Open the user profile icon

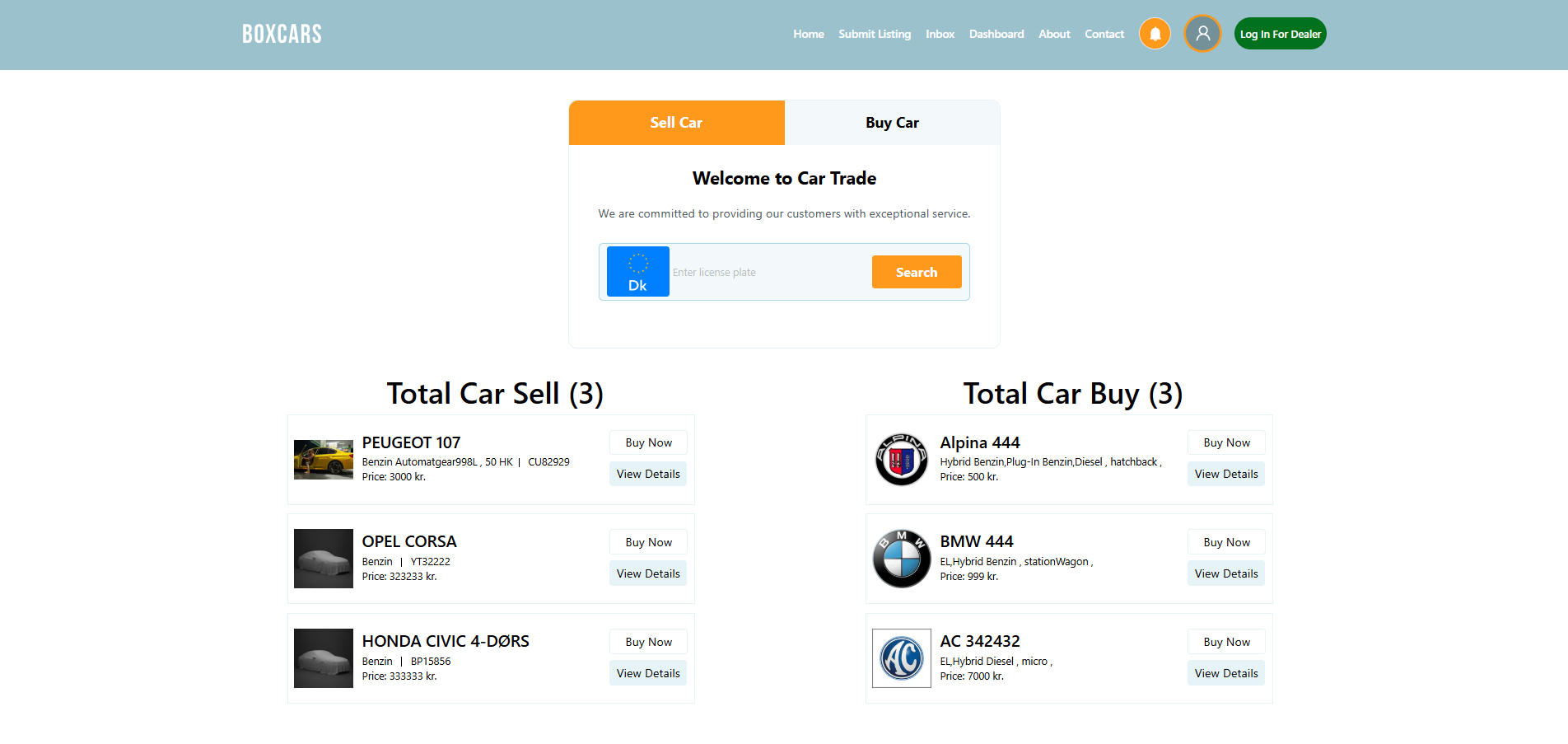[x=1202, y=34]
